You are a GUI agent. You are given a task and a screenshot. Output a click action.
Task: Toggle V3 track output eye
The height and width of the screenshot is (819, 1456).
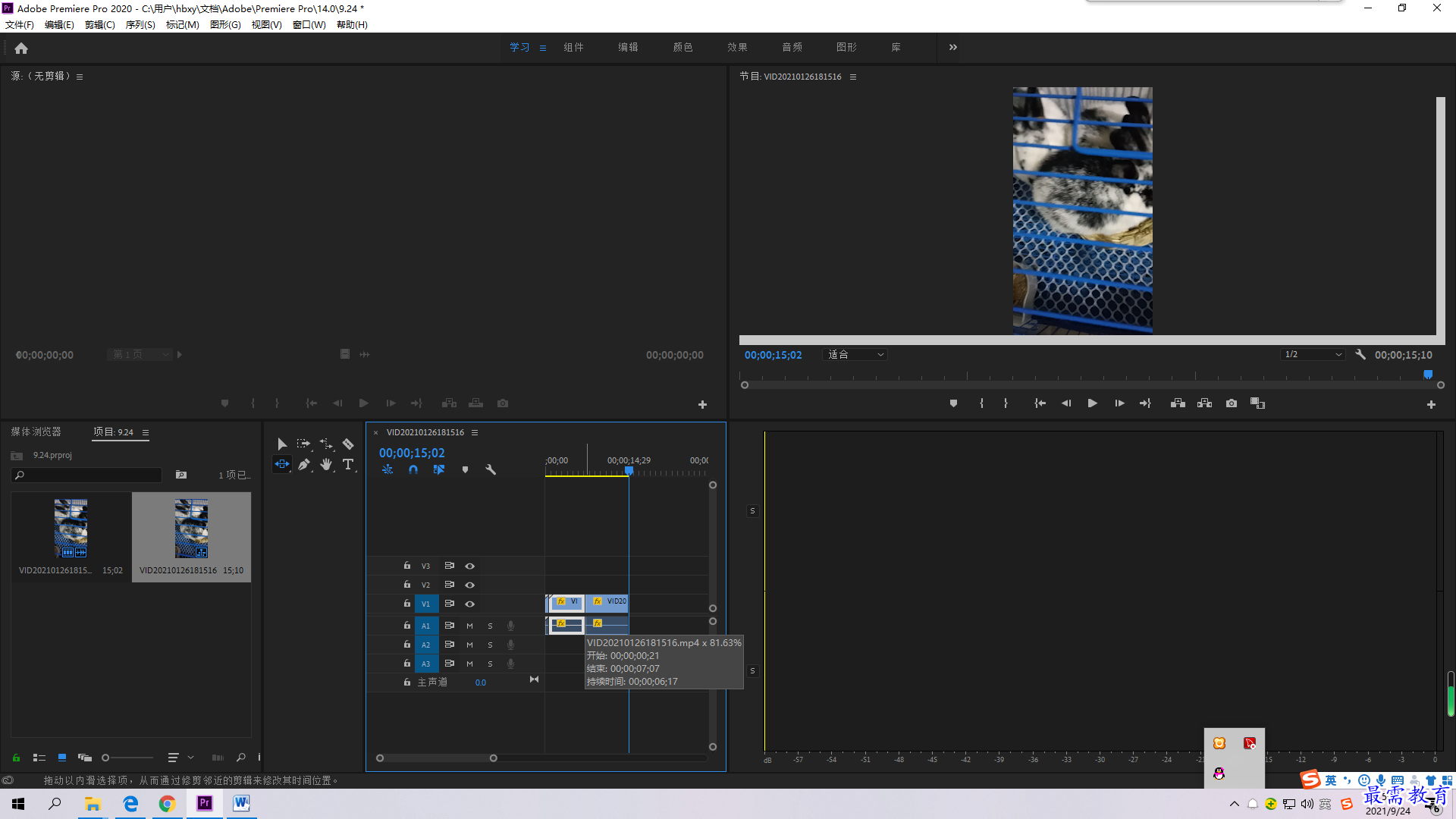tap(469, 566)
